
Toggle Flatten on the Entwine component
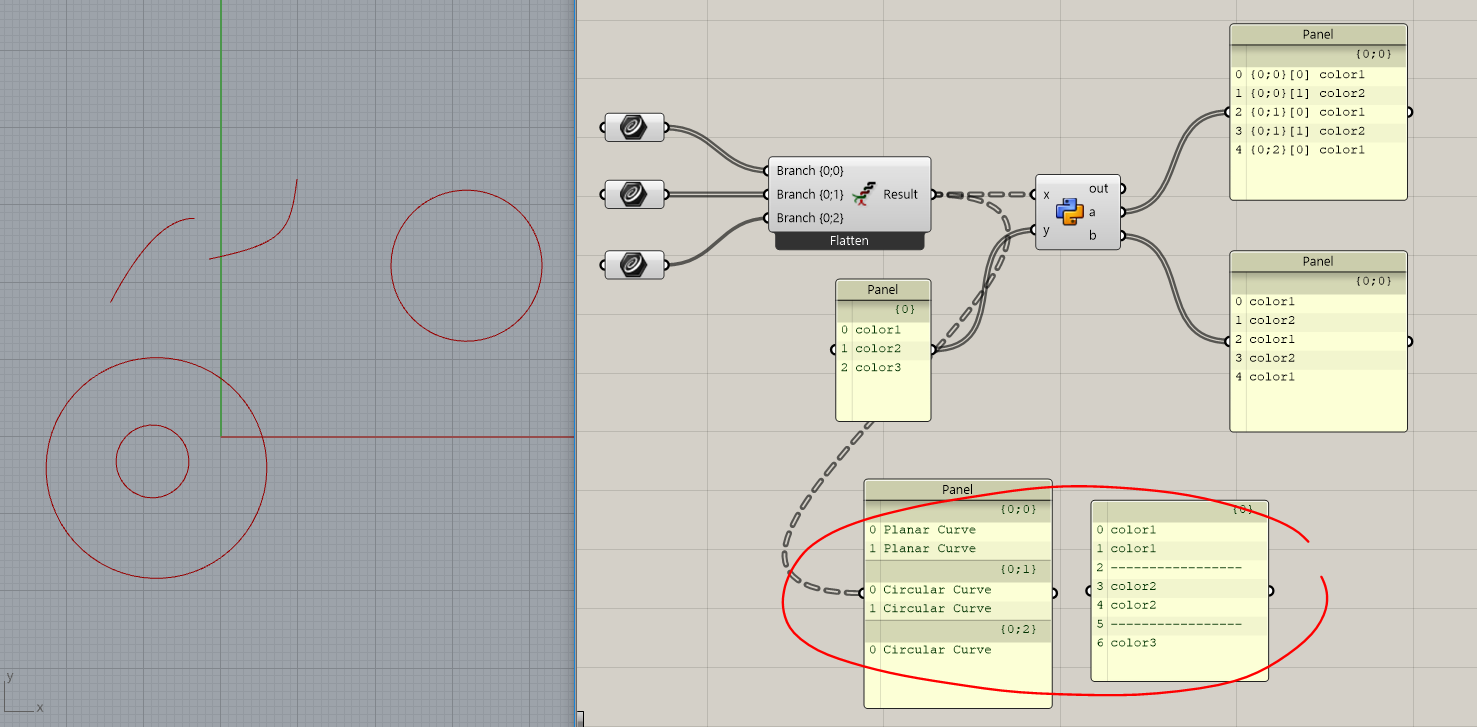849,240
